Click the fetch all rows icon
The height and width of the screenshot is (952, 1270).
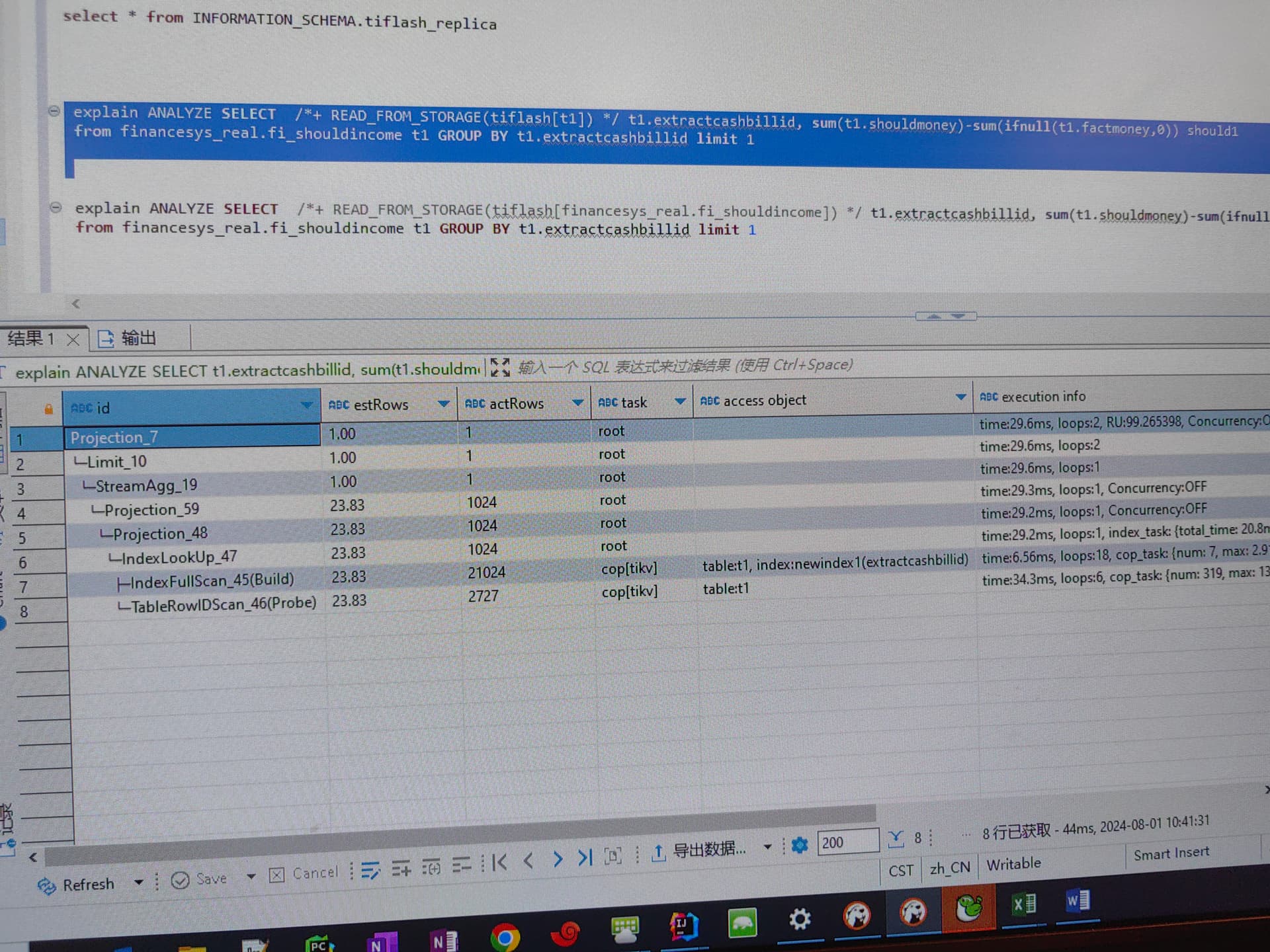896,839
